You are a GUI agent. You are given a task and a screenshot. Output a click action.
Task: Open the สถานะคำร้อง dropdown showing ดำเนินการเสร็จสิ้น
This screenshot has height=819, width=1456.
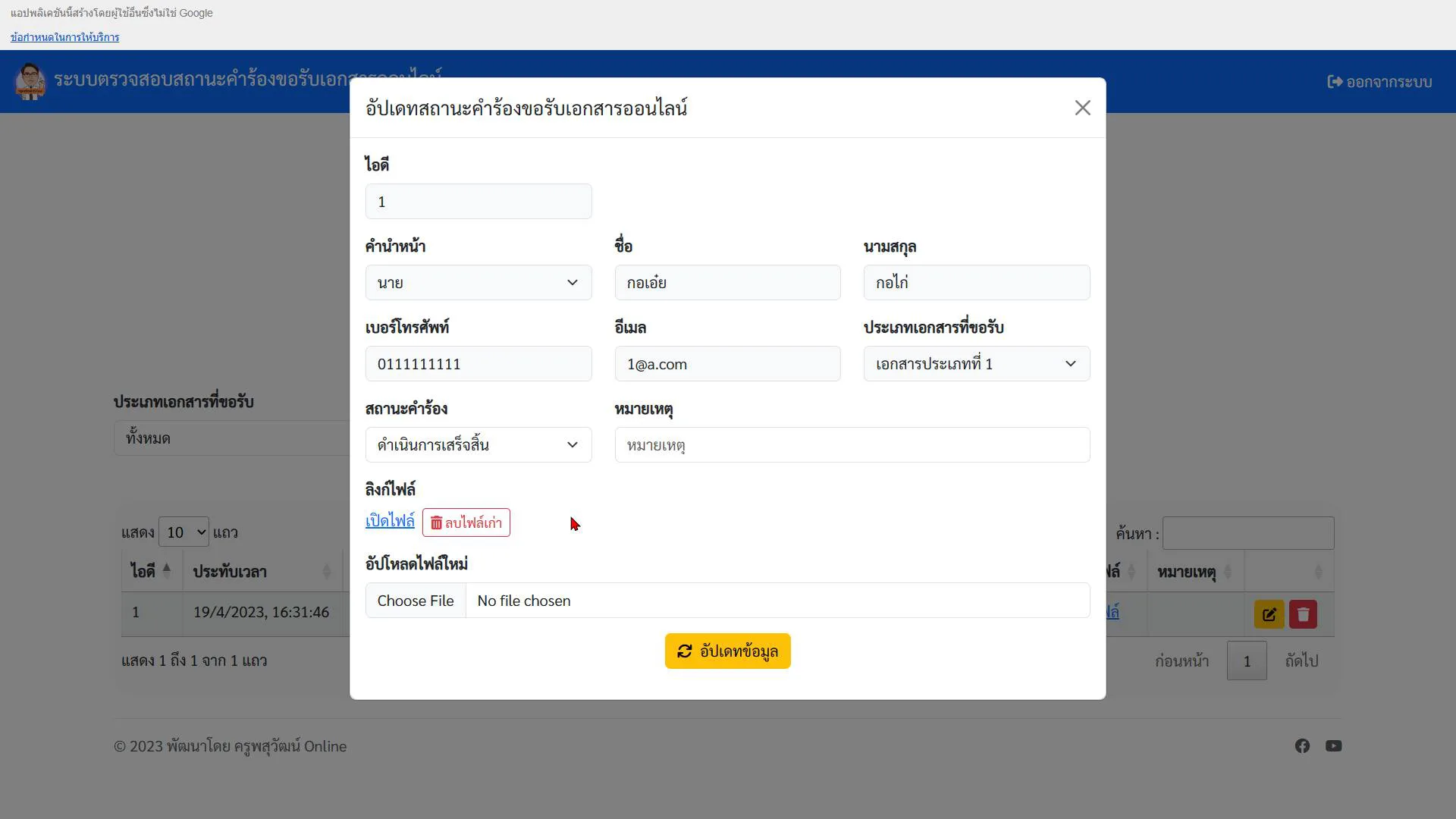479,445
